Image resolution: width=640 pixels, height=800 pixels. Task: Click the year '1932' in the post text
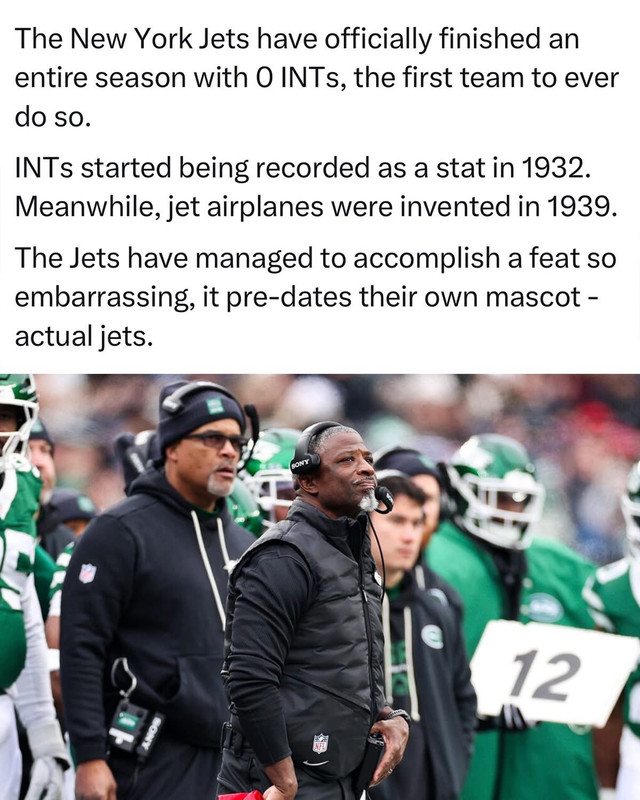pos(553,168)
